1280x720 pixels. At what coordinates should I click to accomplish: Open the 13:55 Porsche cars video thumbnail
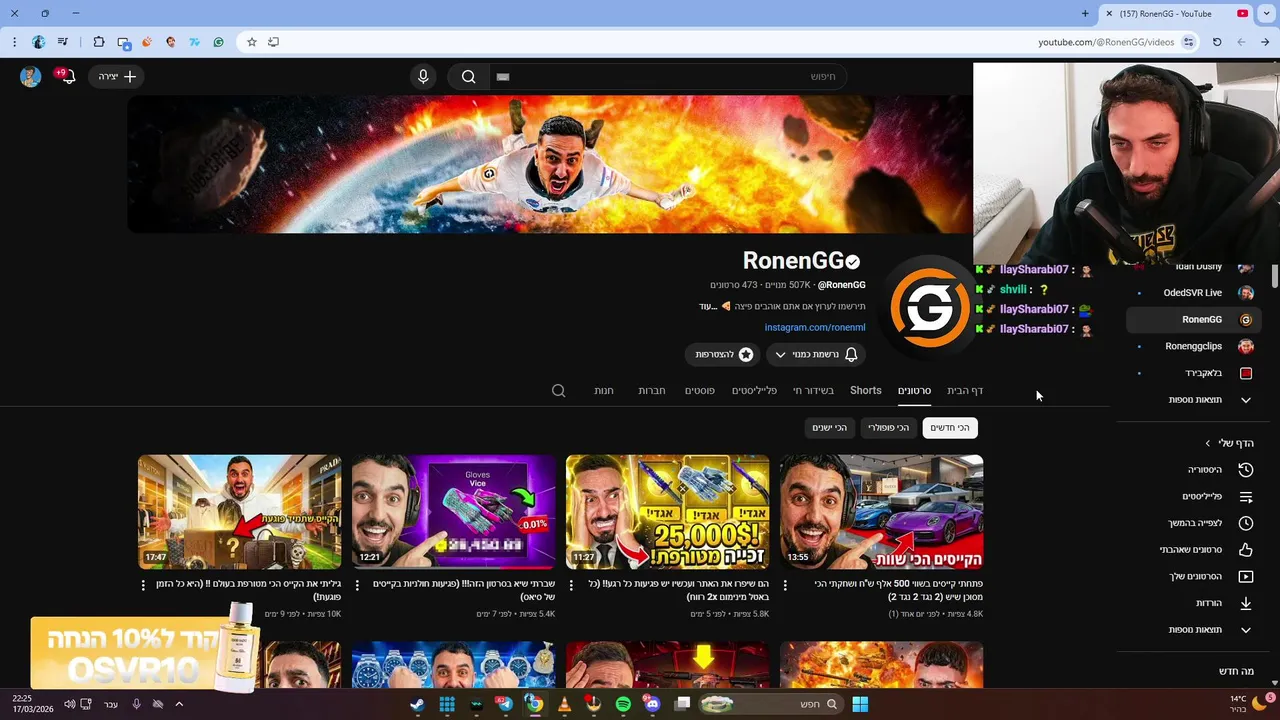[881, 512]
